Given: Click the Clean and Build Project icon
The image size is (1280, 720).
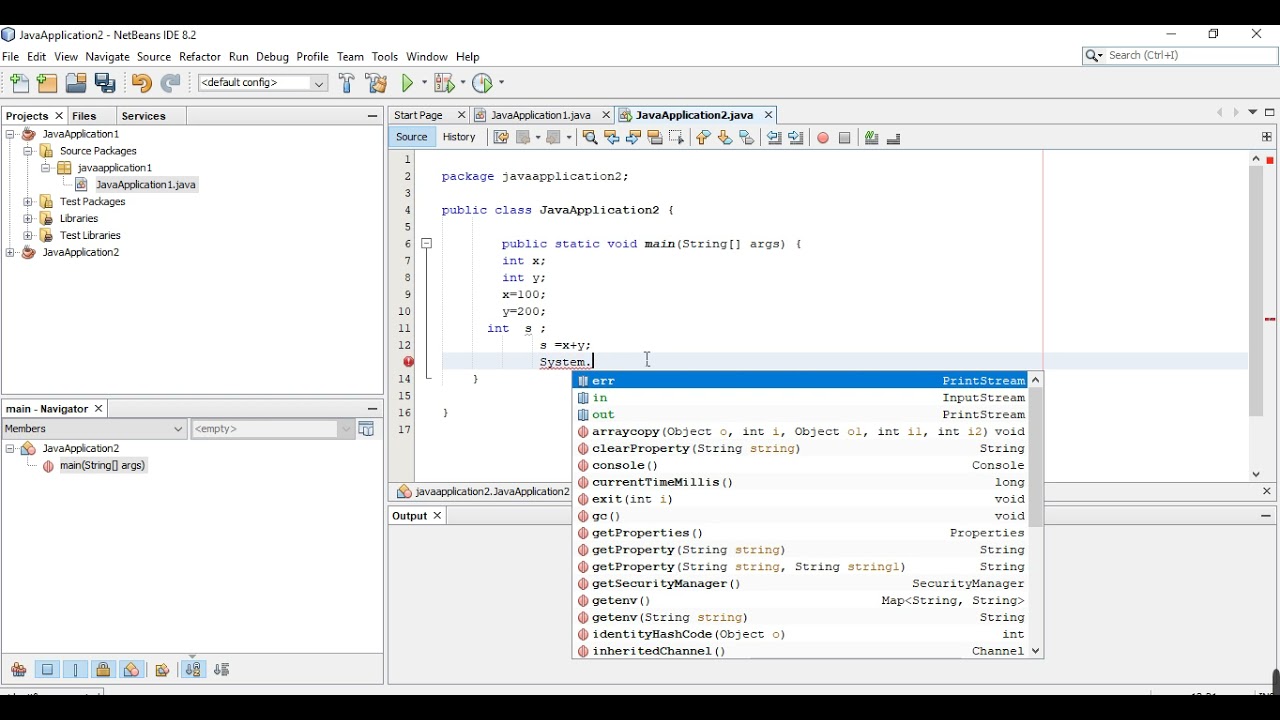Looking at the screenshot, I should [377, 84].
